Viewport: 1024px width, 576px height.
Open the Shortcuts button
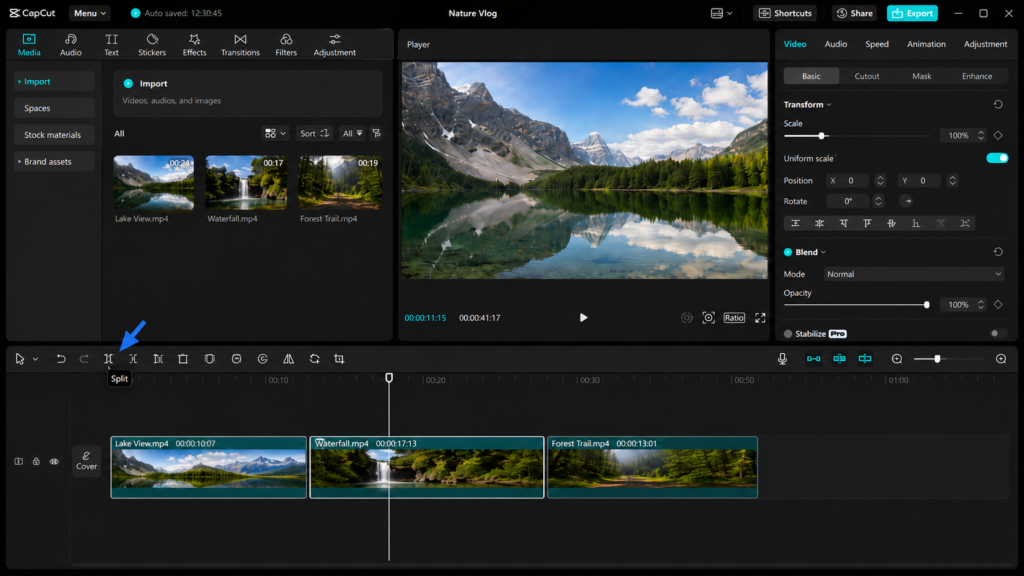point(785,13)
